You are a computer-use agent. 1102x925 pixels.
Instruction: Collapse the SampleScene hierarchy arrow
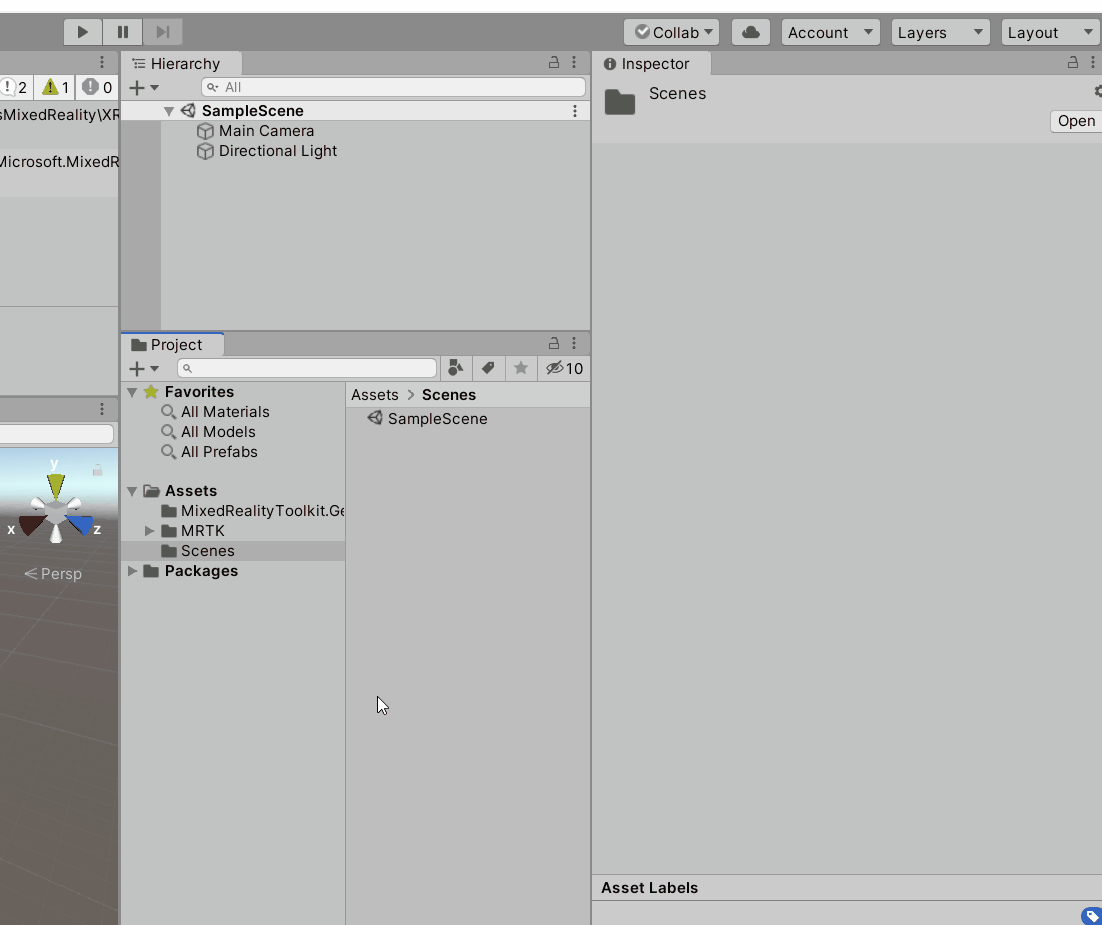click(169, 111)
